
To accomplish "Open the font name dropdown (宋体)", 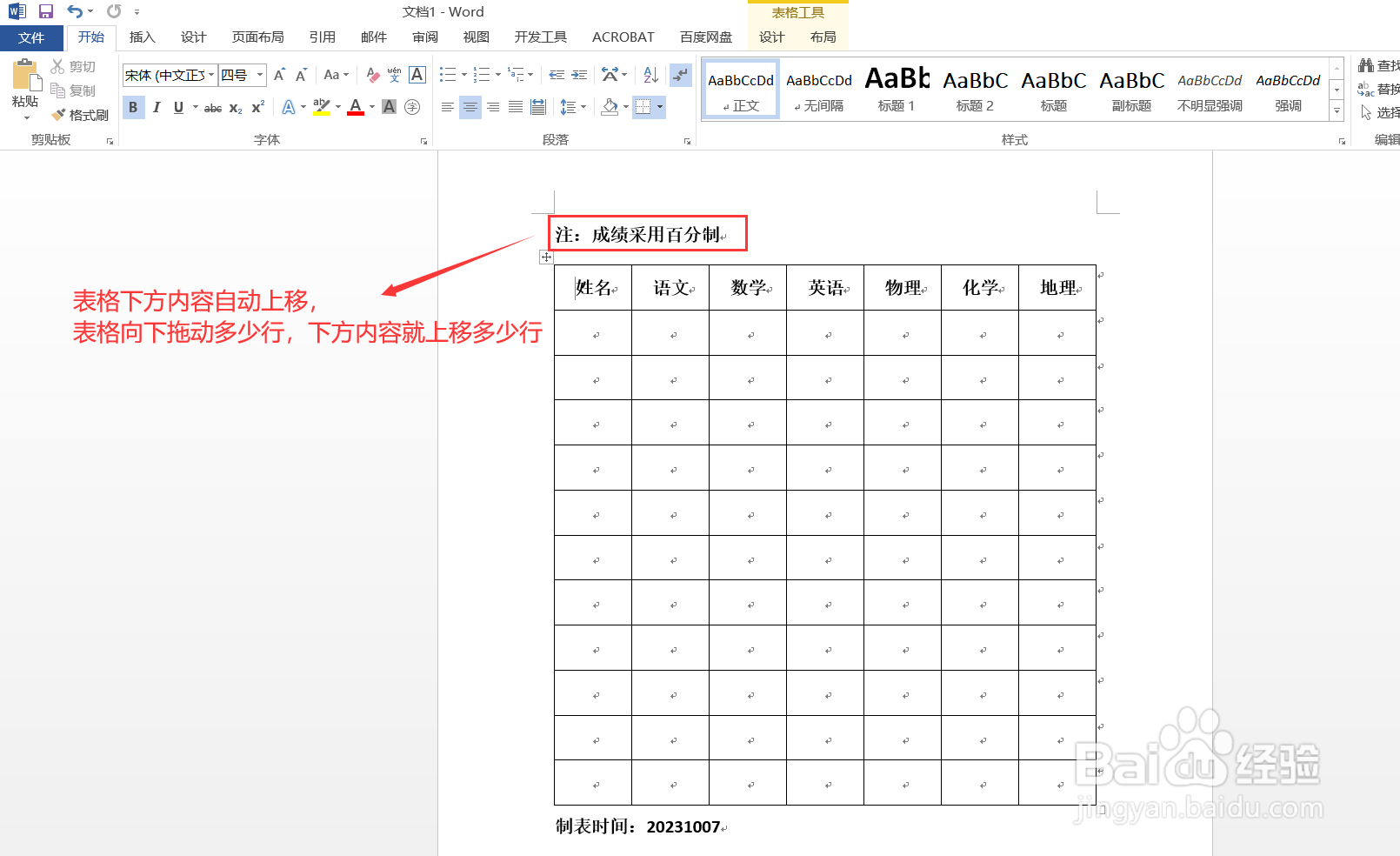I will pyautogui.click(x=211, y=75).
